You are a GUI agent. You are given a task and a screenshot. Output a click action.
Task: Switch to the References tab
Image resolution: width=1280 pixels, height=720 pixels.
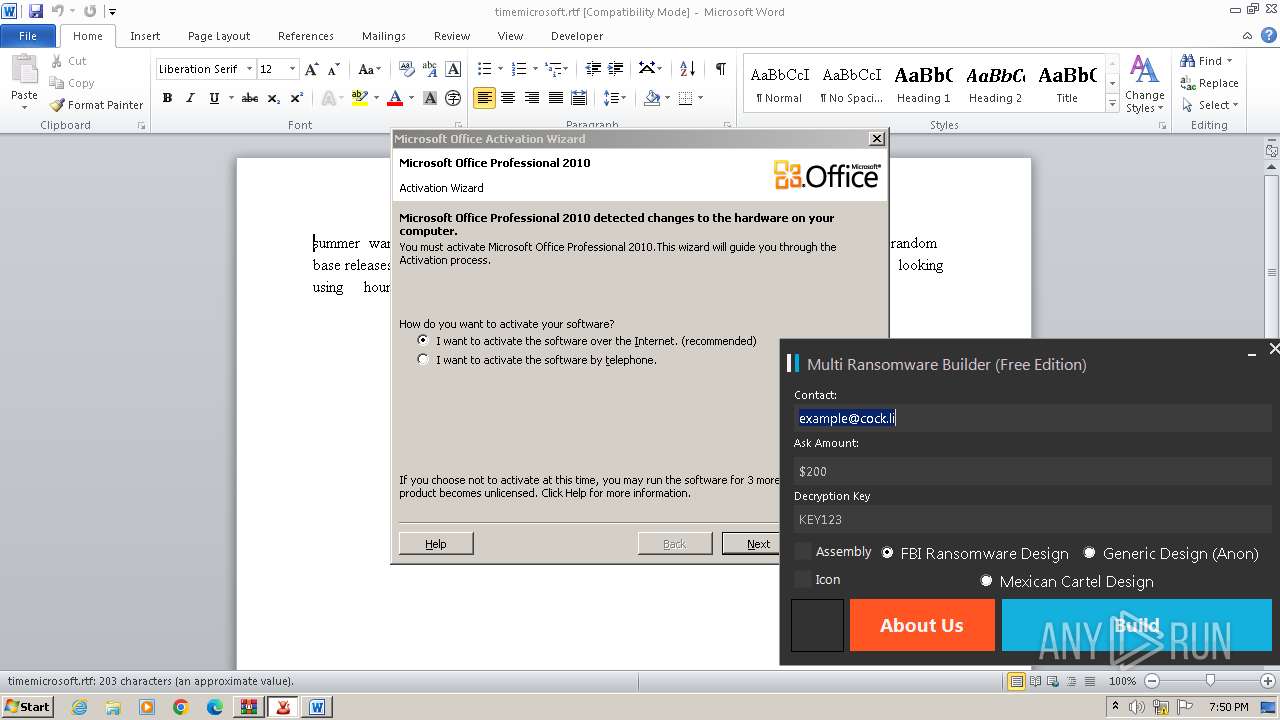(306, 36)
